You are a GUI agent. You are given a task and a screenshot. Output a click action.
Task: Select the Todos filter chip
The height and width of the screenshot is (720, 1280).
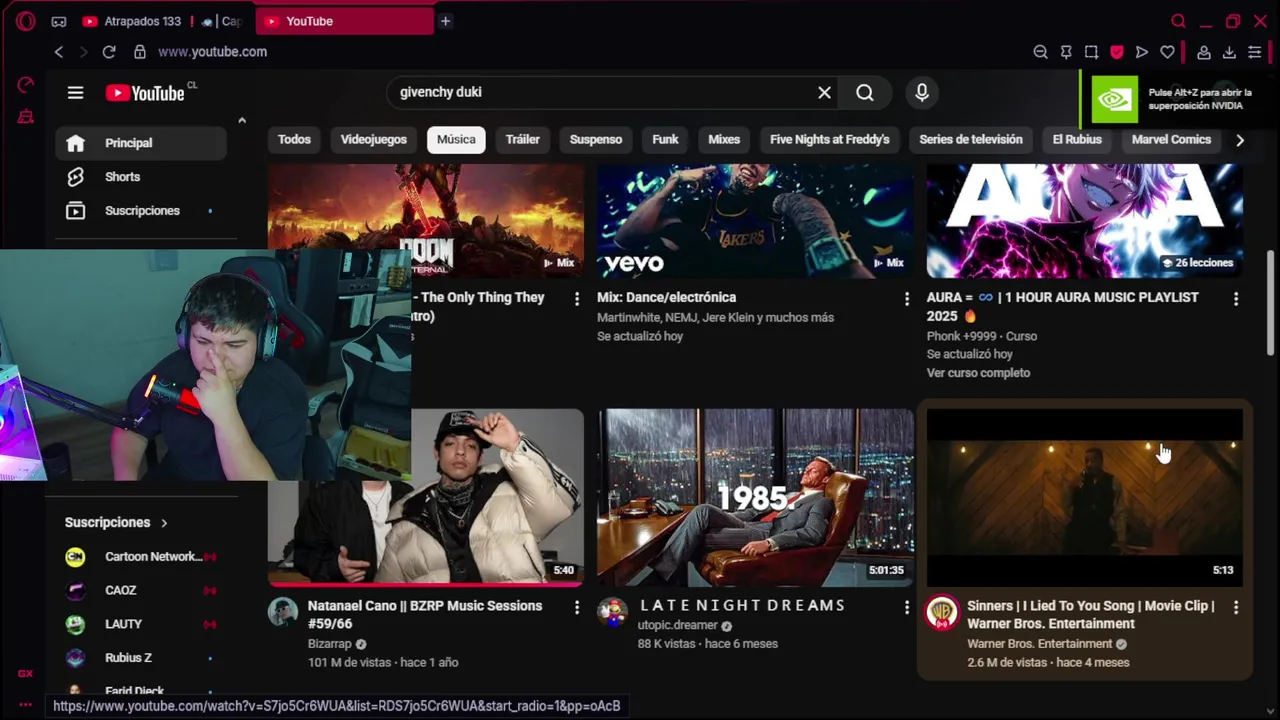point(294,140)
